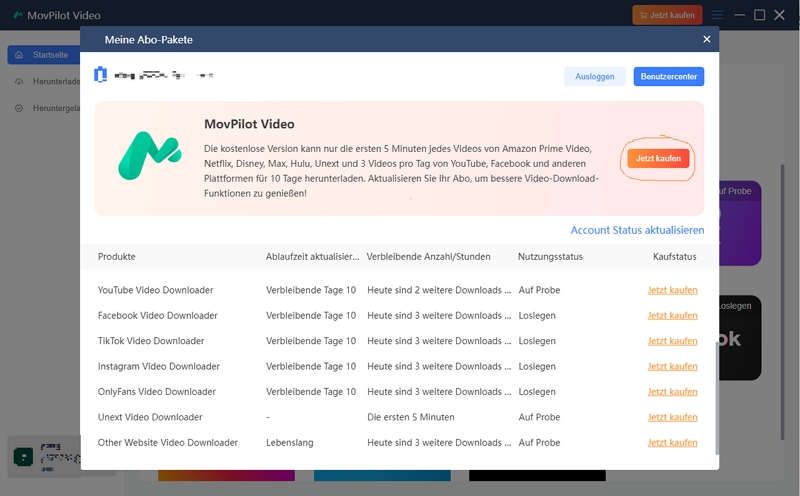Close the Meine Abo-Pakete dialog
800x496 pixels.
[706, 39]
